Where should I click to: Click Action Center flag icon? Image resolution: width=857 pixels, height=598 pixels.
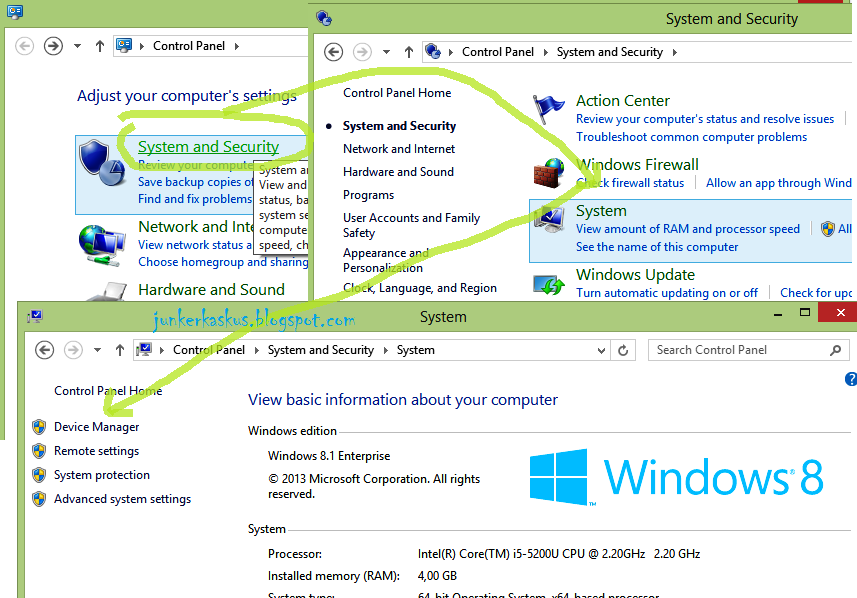coord(548,107)
